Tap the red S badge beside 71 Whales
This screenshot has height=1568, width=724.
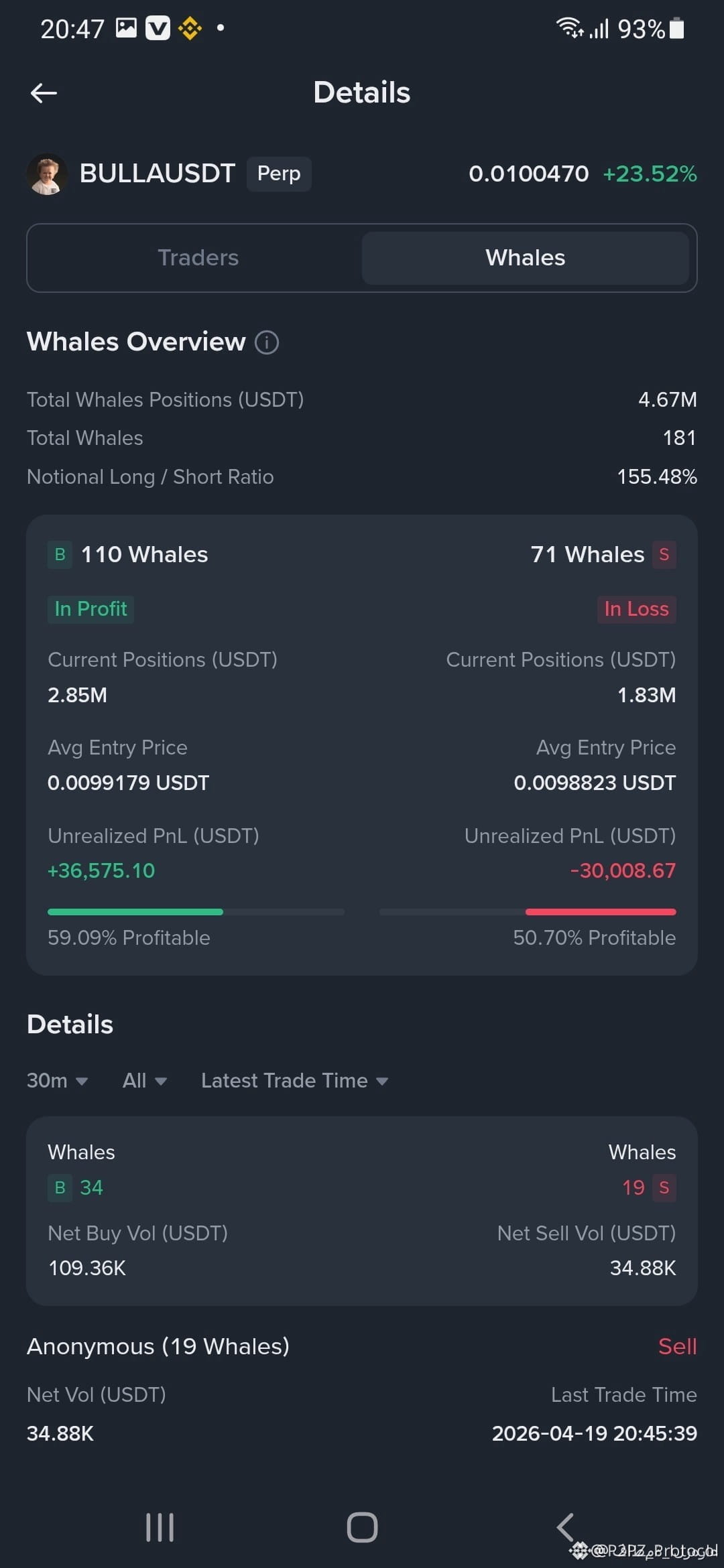664,554
